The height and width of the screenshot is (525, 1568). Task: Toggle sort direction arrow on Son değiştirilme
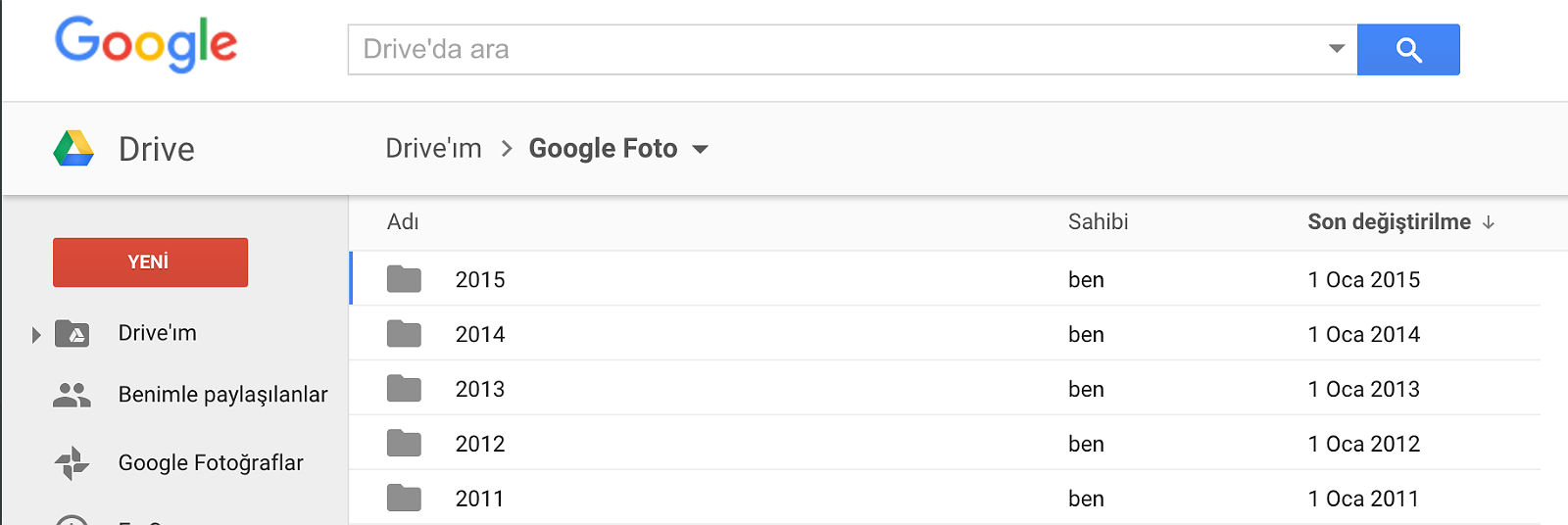(1489, 223)
